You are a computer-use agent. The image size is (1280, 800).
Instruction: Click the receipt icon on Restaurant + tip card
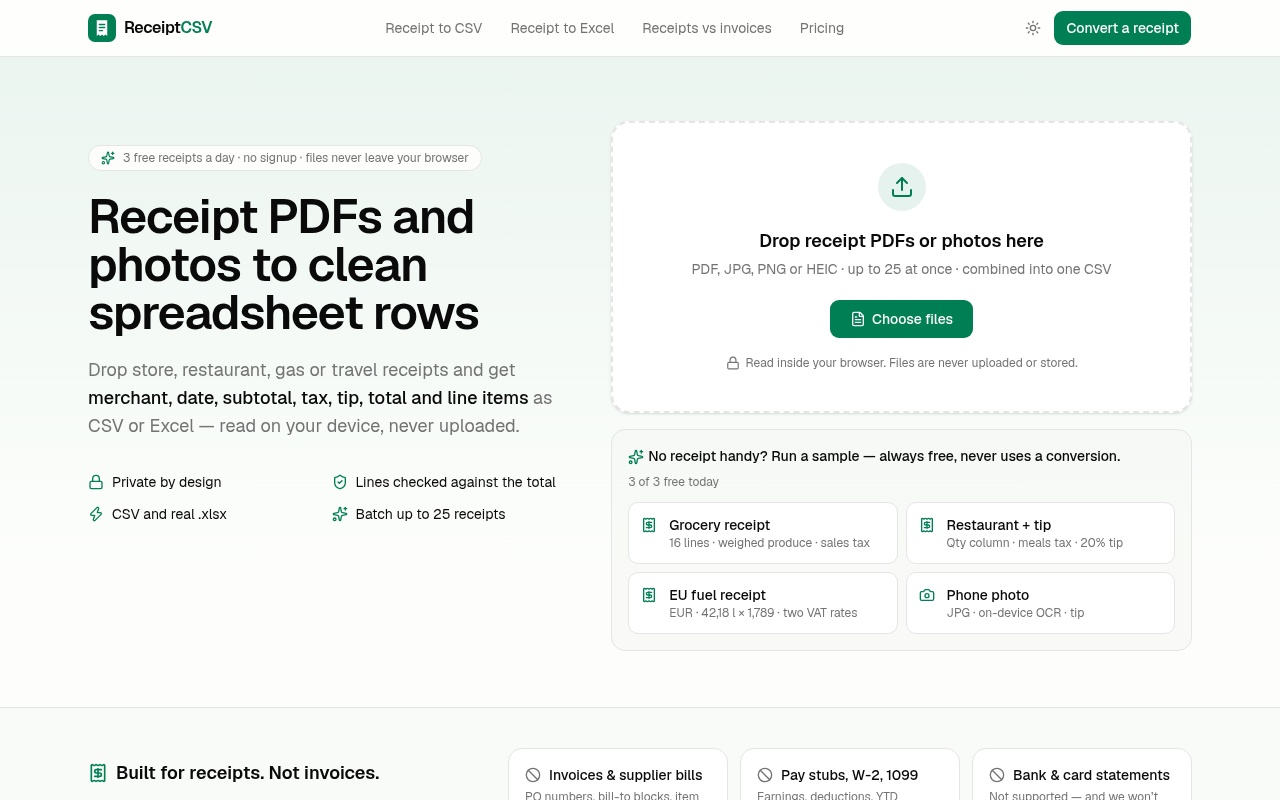click(x=927, y=525)
